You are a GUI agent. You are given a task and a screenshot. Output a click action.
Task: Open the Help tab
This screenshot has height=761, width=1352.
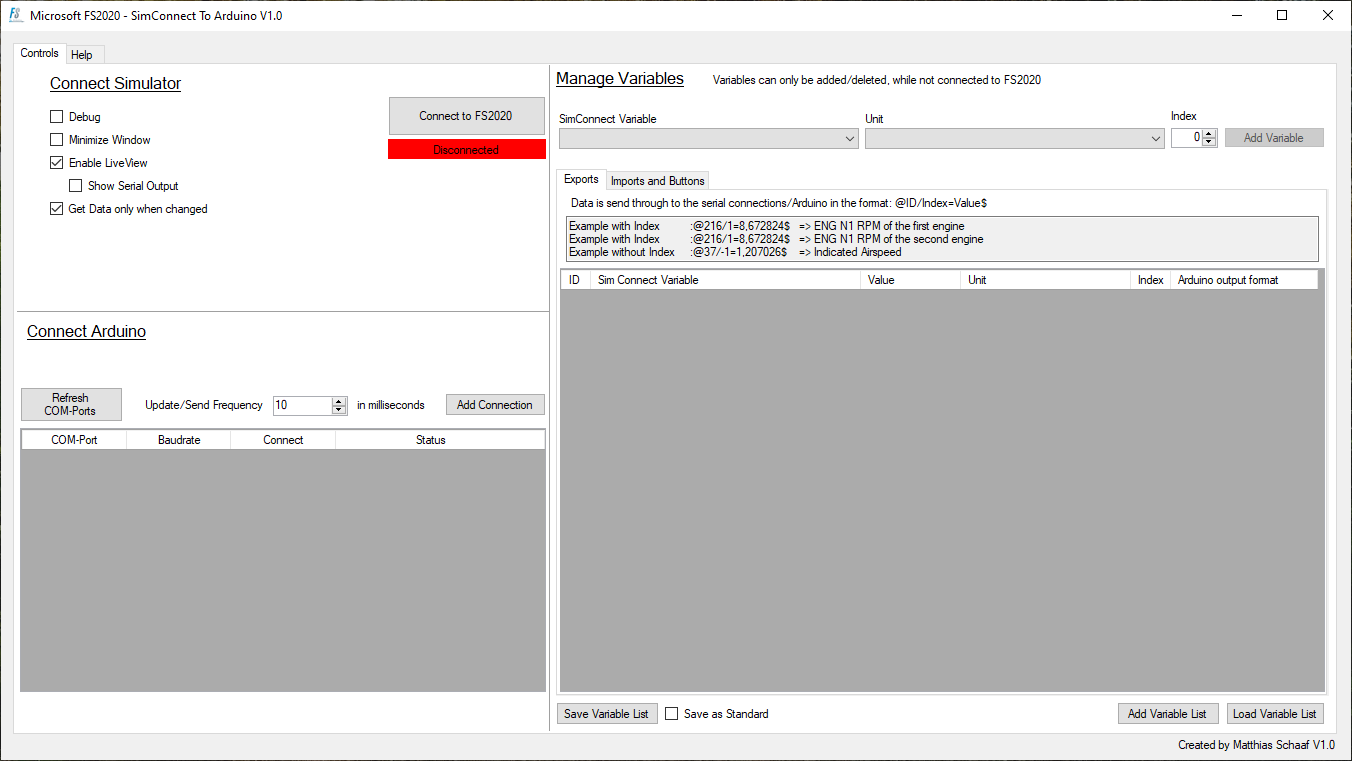coord(82,55)
